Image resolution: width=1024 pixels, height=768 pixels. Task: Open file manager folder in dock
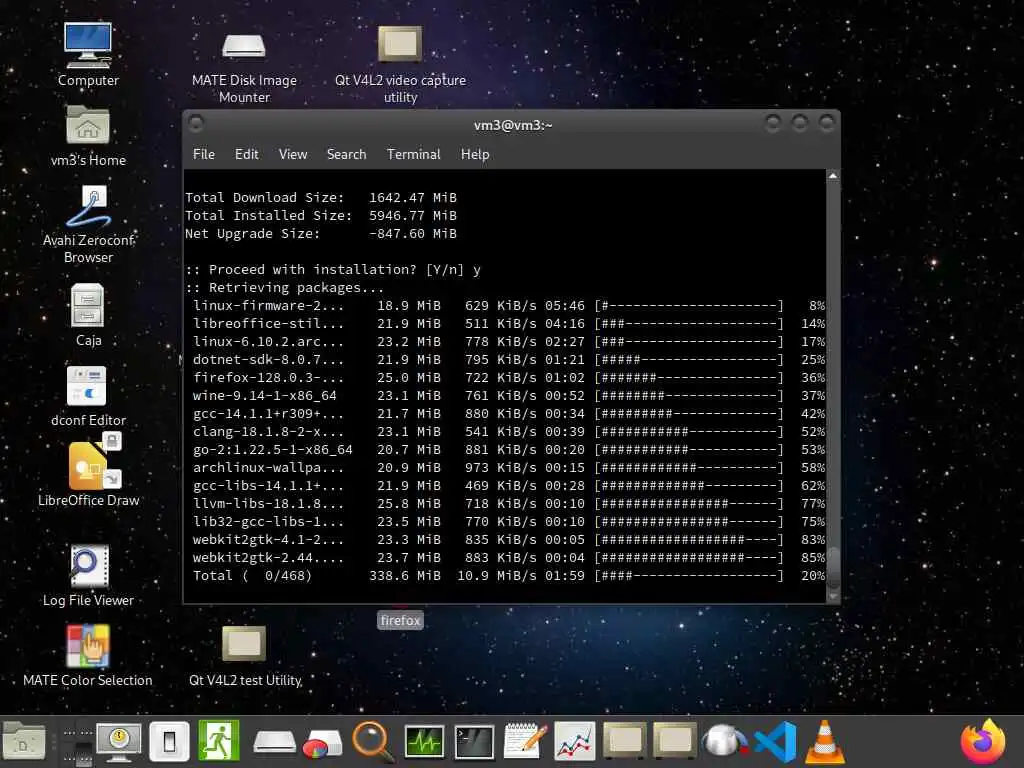pos(24,741)
